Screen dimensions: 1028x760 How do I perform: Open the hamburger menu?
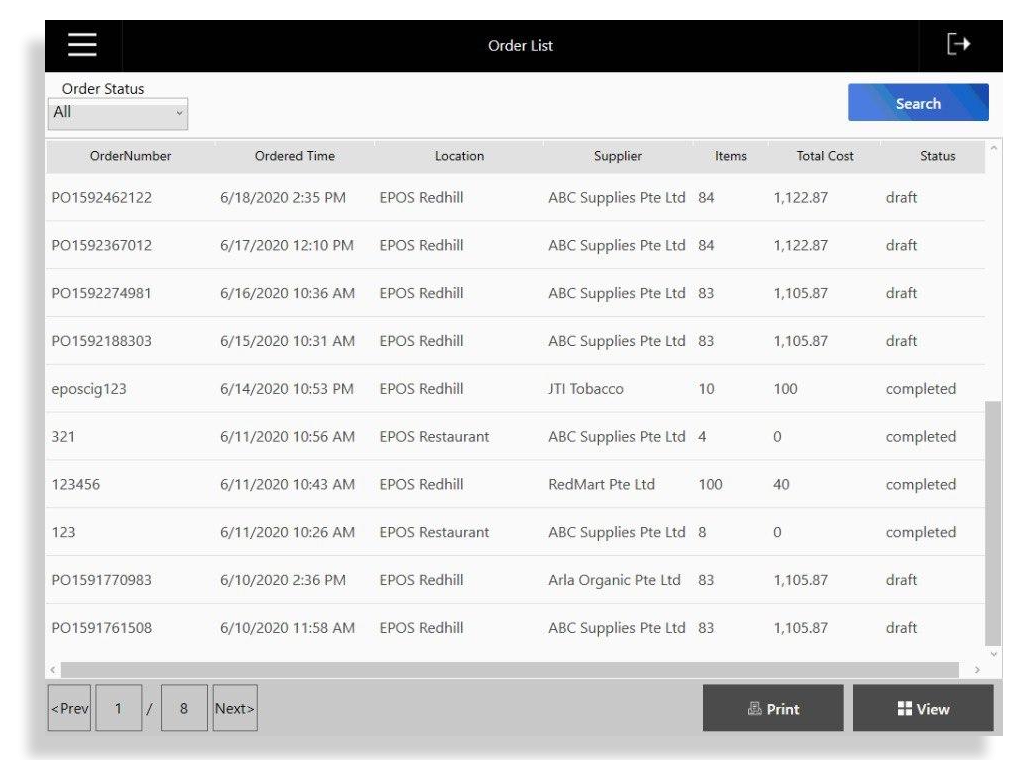[82, 45]
